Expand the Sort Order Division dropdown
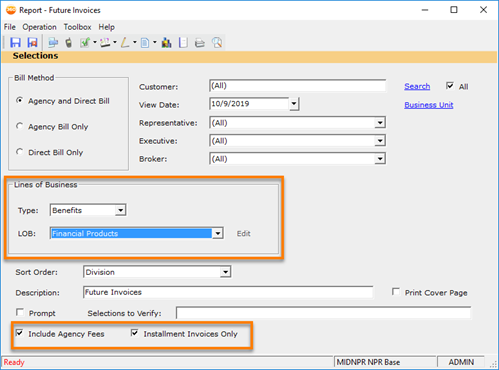 [226, 272]
